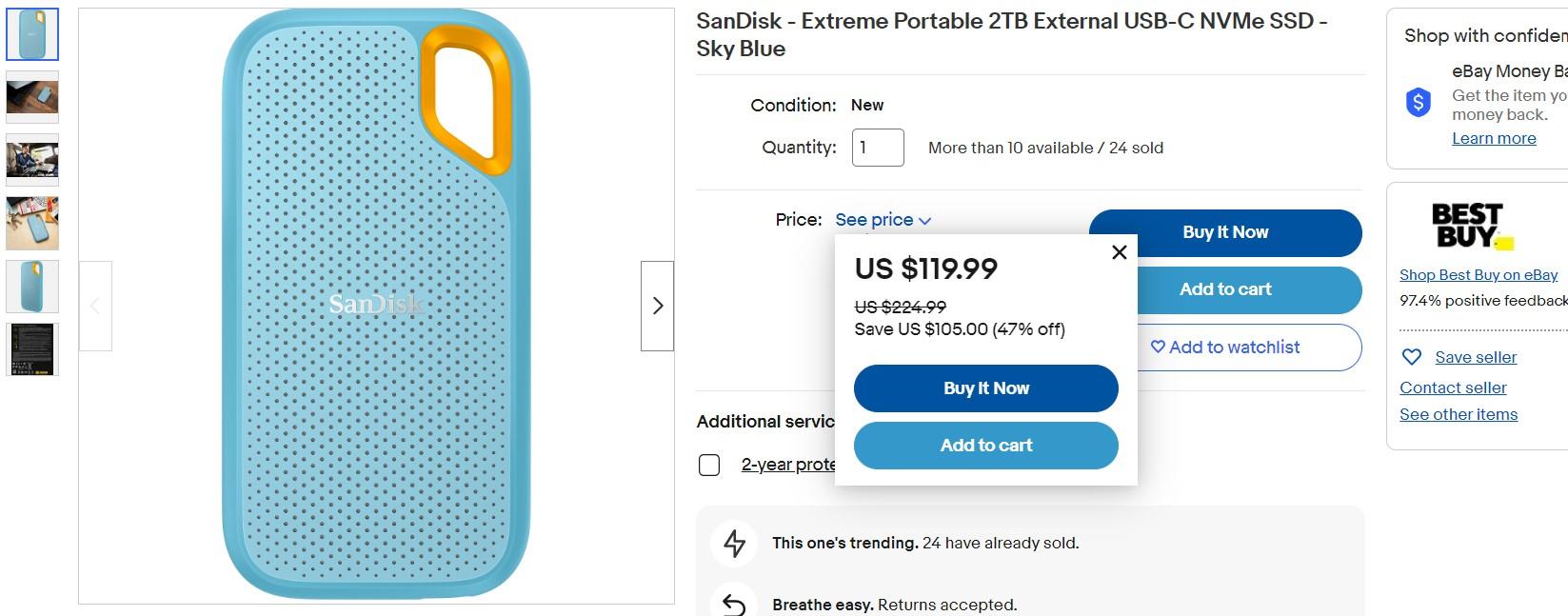1568x616 pixels.
Task: Expand the See price dropdown
Action: pyautogui.click(x=883, y=220)
